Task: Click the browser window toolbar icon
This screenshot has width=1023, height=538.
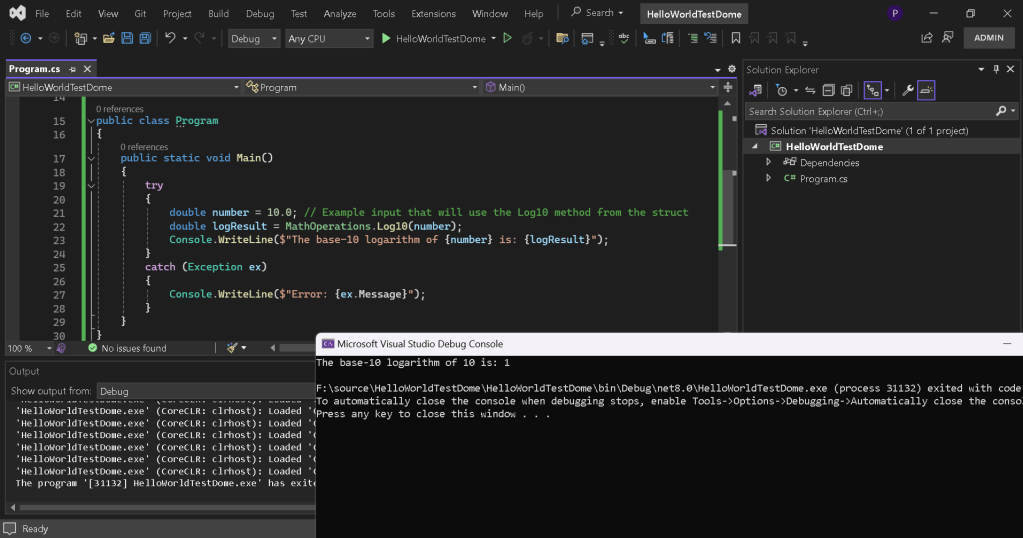Action: pyautogui.click(x=587, y=38)
